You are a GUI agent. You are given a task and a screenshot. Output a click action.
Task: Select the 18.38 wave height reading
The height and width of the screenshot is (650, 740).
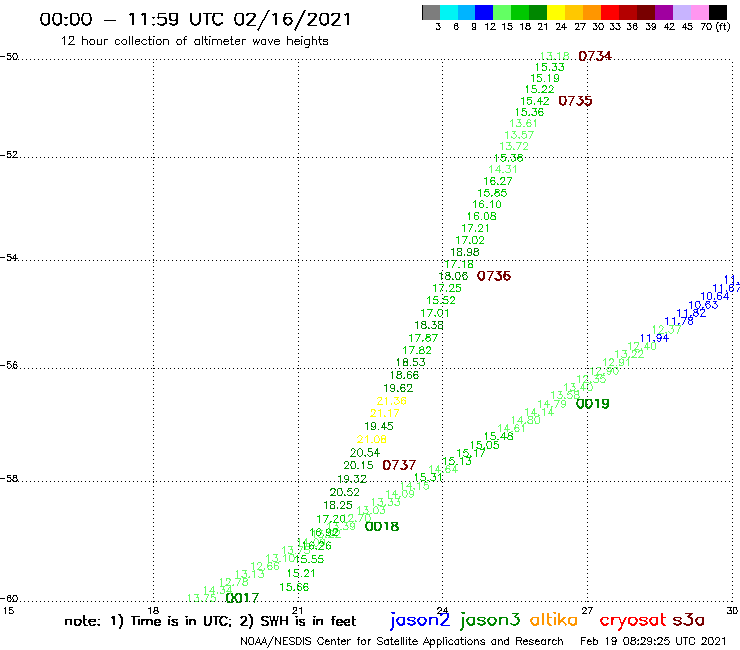[429, 326]
